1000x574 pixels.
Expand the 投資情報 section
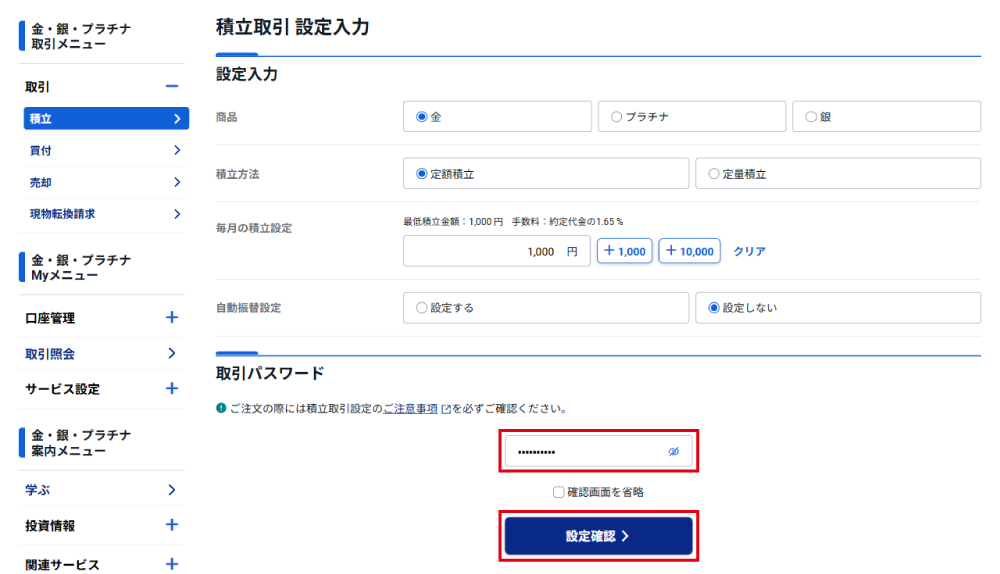[172, 525]
